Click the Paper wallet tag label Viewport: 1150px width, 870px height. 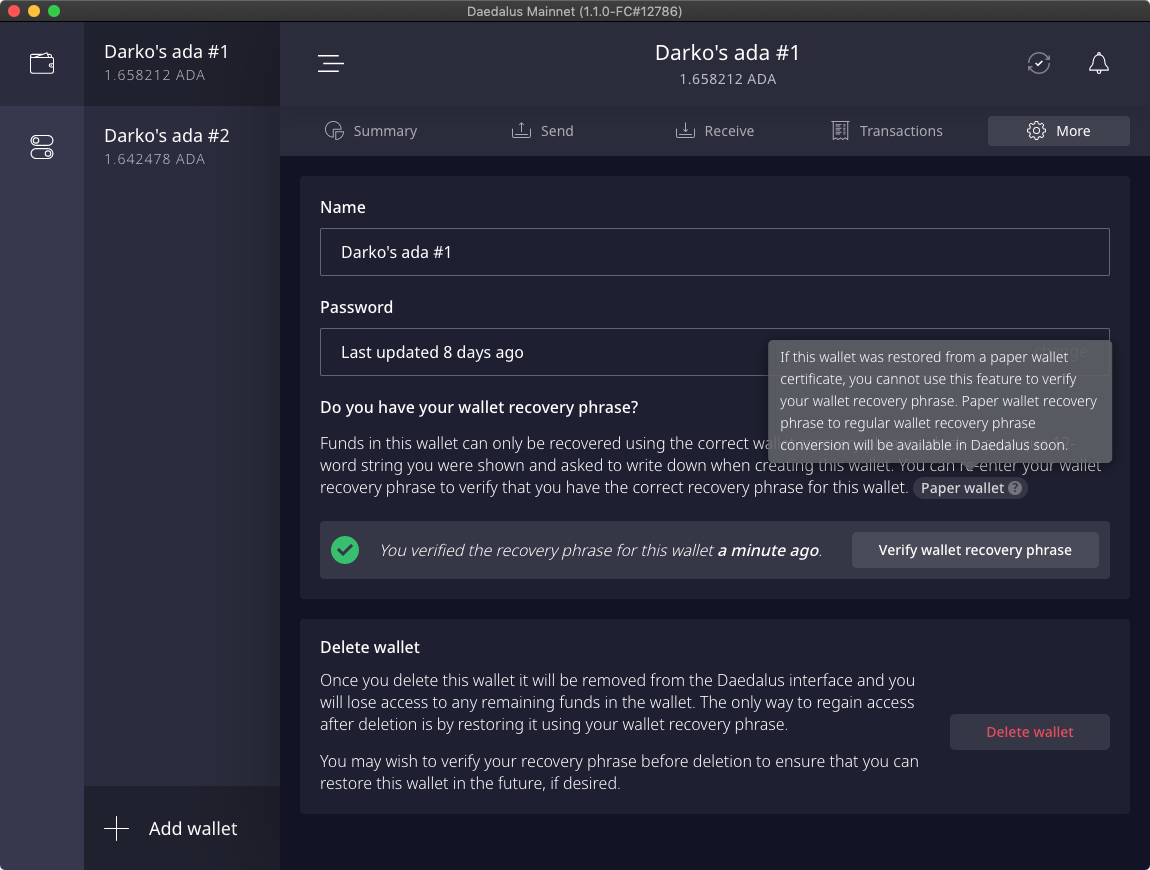(961, 488)
